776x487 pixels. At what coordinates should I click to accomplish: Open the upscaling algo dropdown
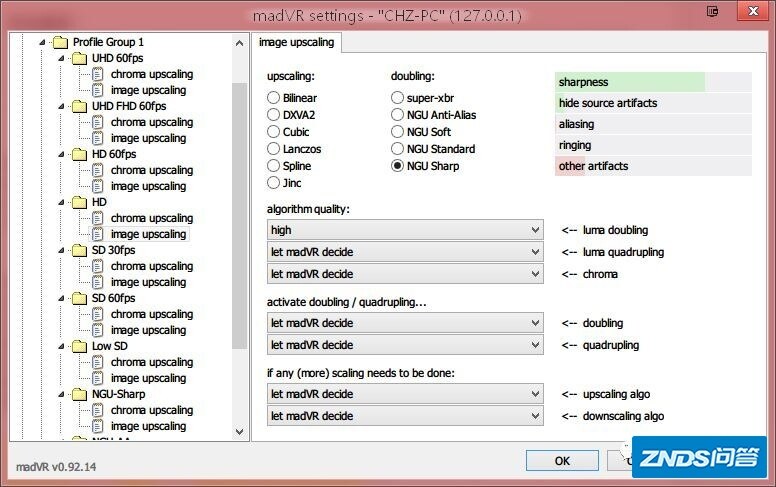[x=405, y=394]
